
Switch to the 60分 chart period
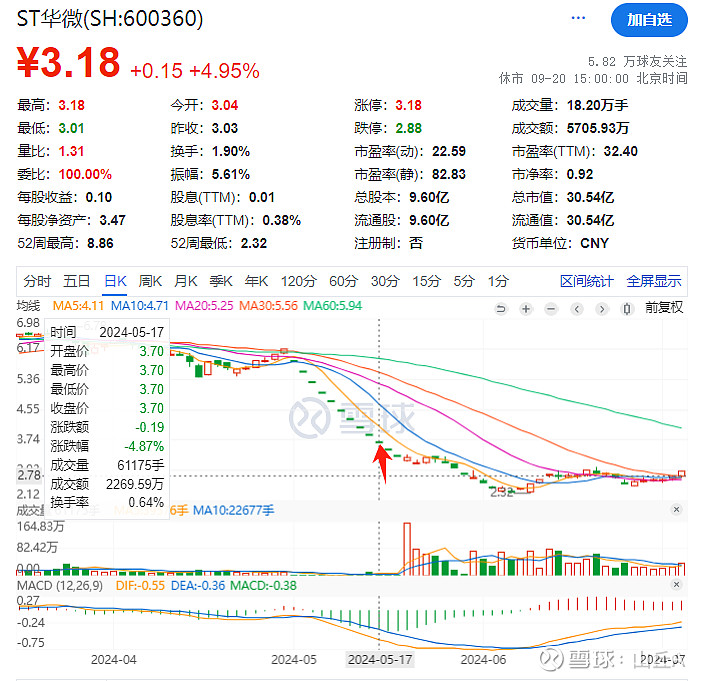pos(344,281)
